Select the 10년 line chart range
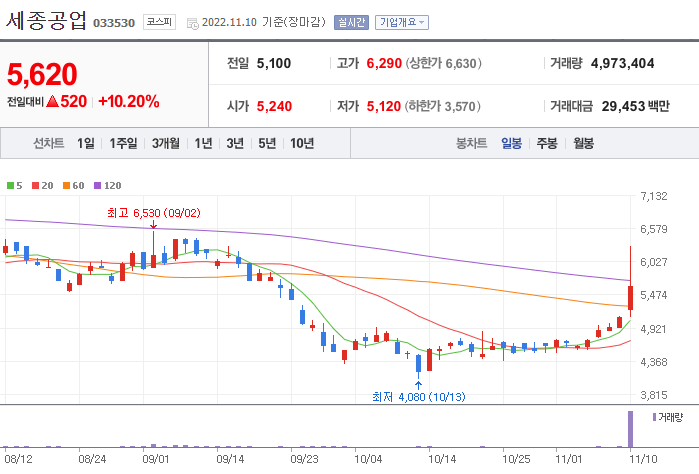This screenshot has height=474, width=699. tap(302, 143)
